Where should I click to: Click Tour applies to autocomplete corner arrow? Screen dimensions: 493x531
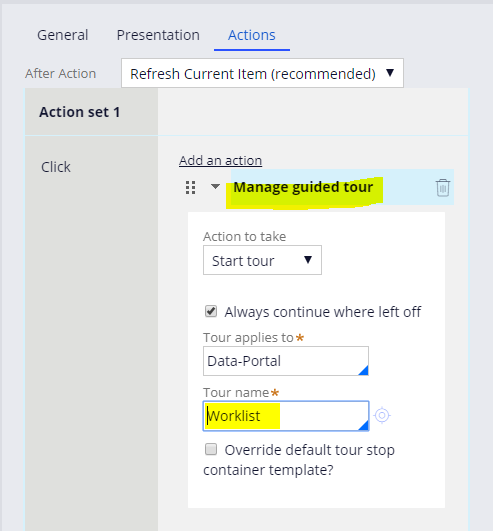[x=363, y=370]
